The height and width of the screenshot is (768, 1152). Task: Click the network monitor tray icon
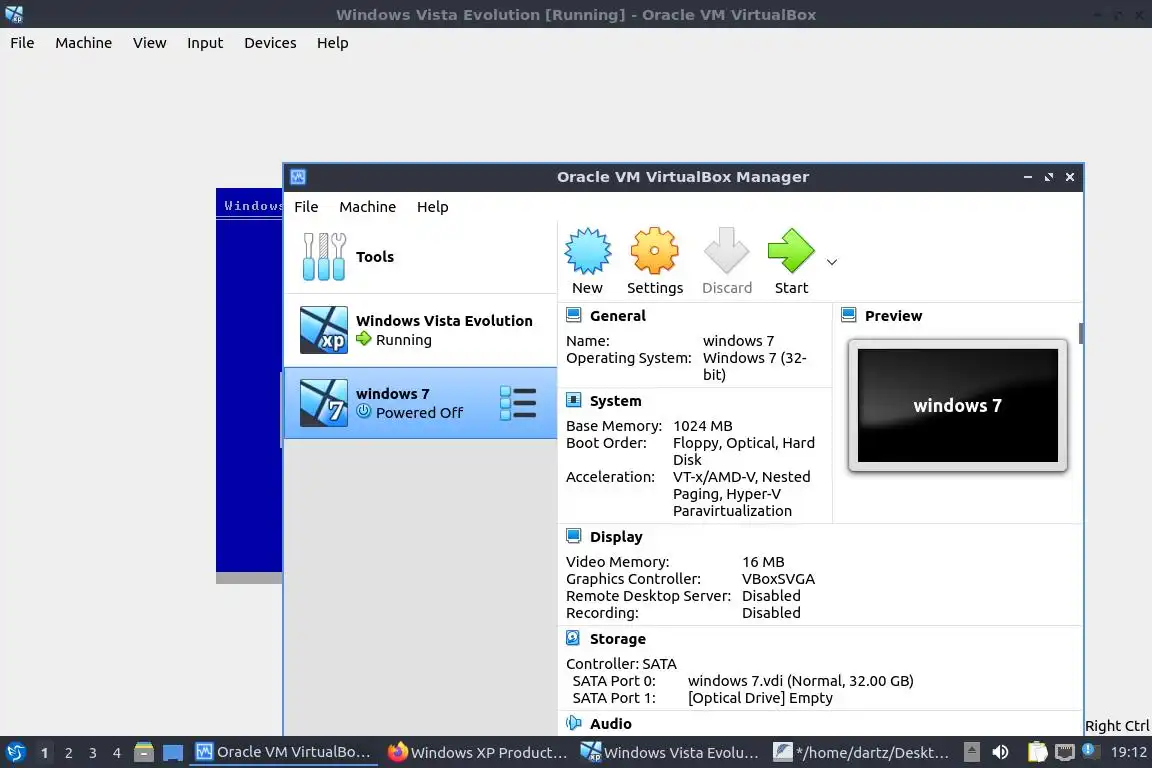tap(1065, 752)
